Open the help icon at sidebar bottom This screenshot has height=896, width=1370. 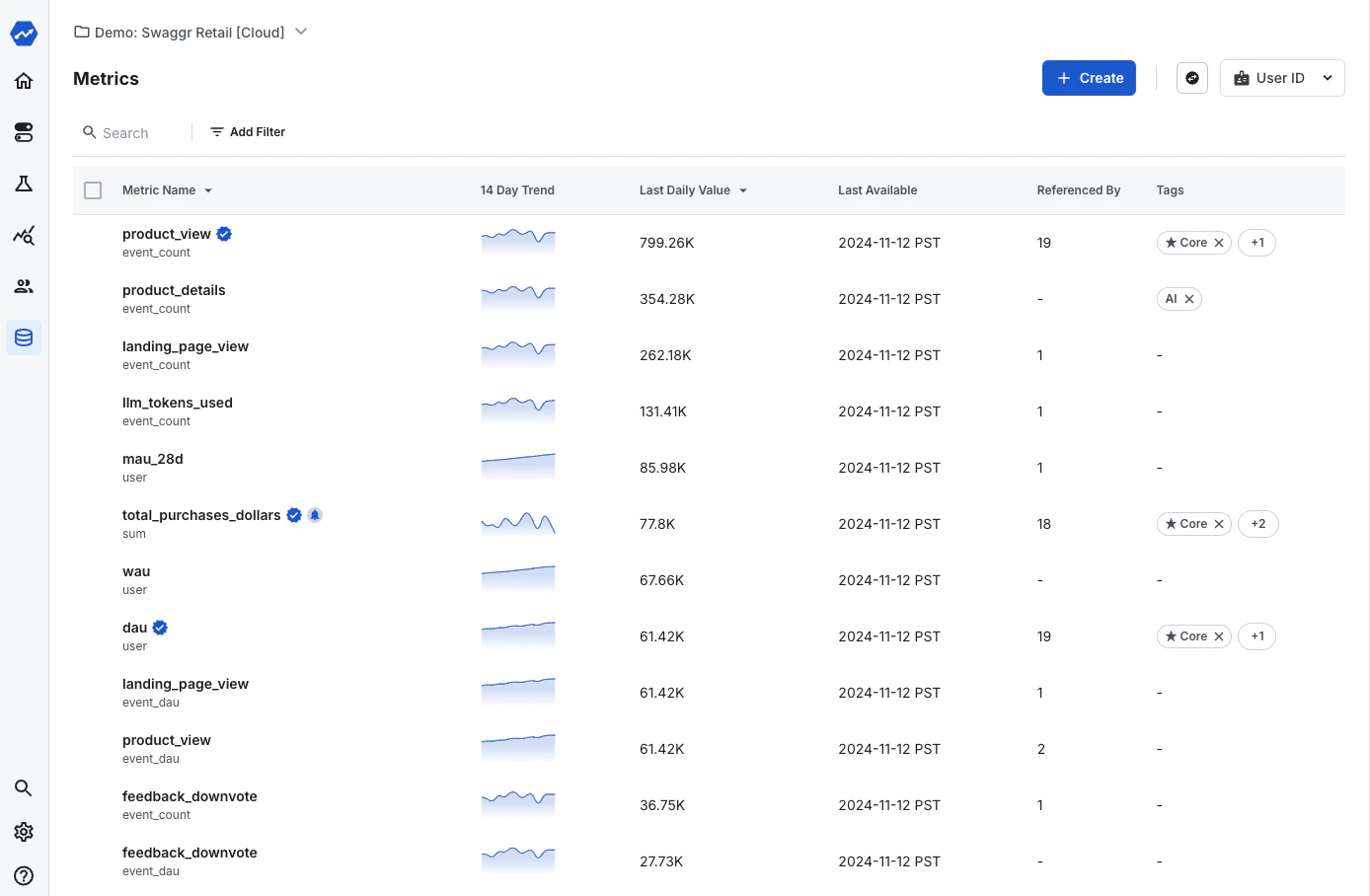23,875
